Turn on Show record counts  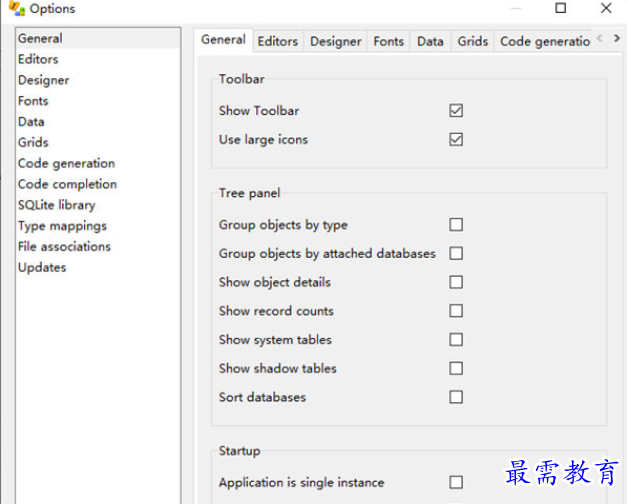pyautogui.click(x=456, y=311)
